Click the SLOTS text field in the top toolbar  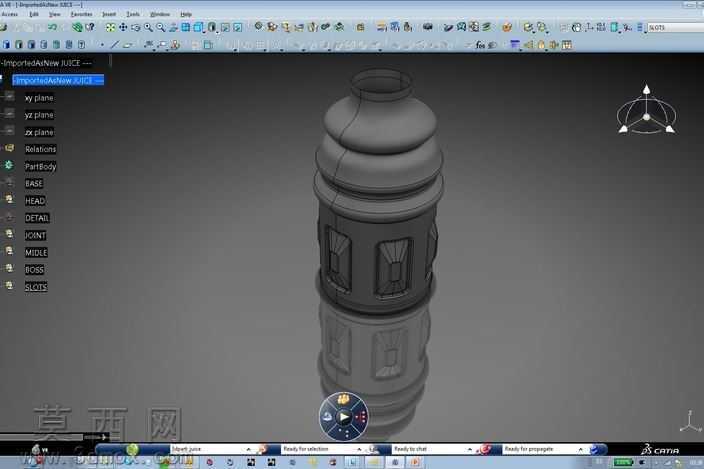pos(675,27)
